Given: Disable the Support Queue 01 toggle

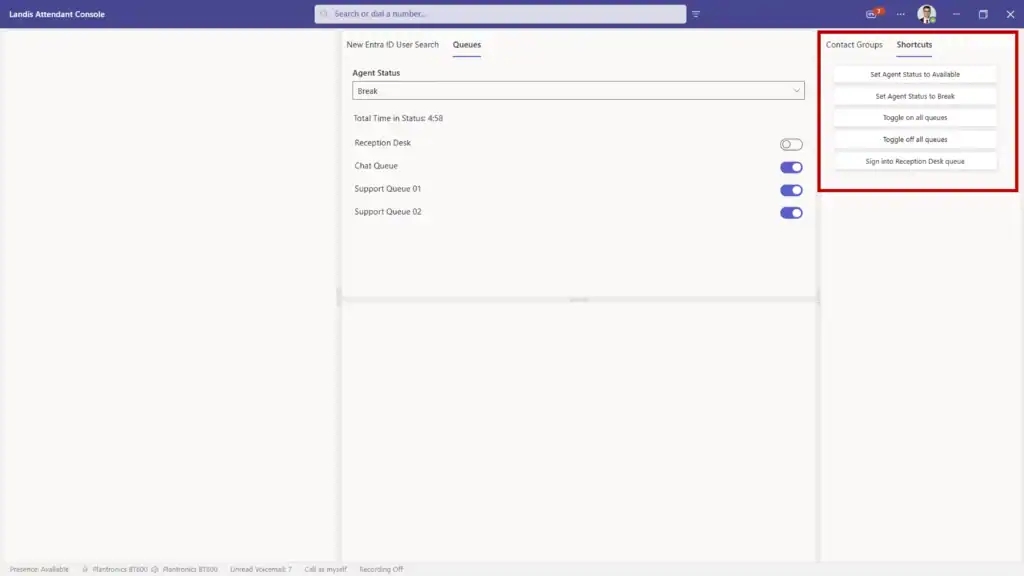Looking at the screenshot, I should [790, 189].
